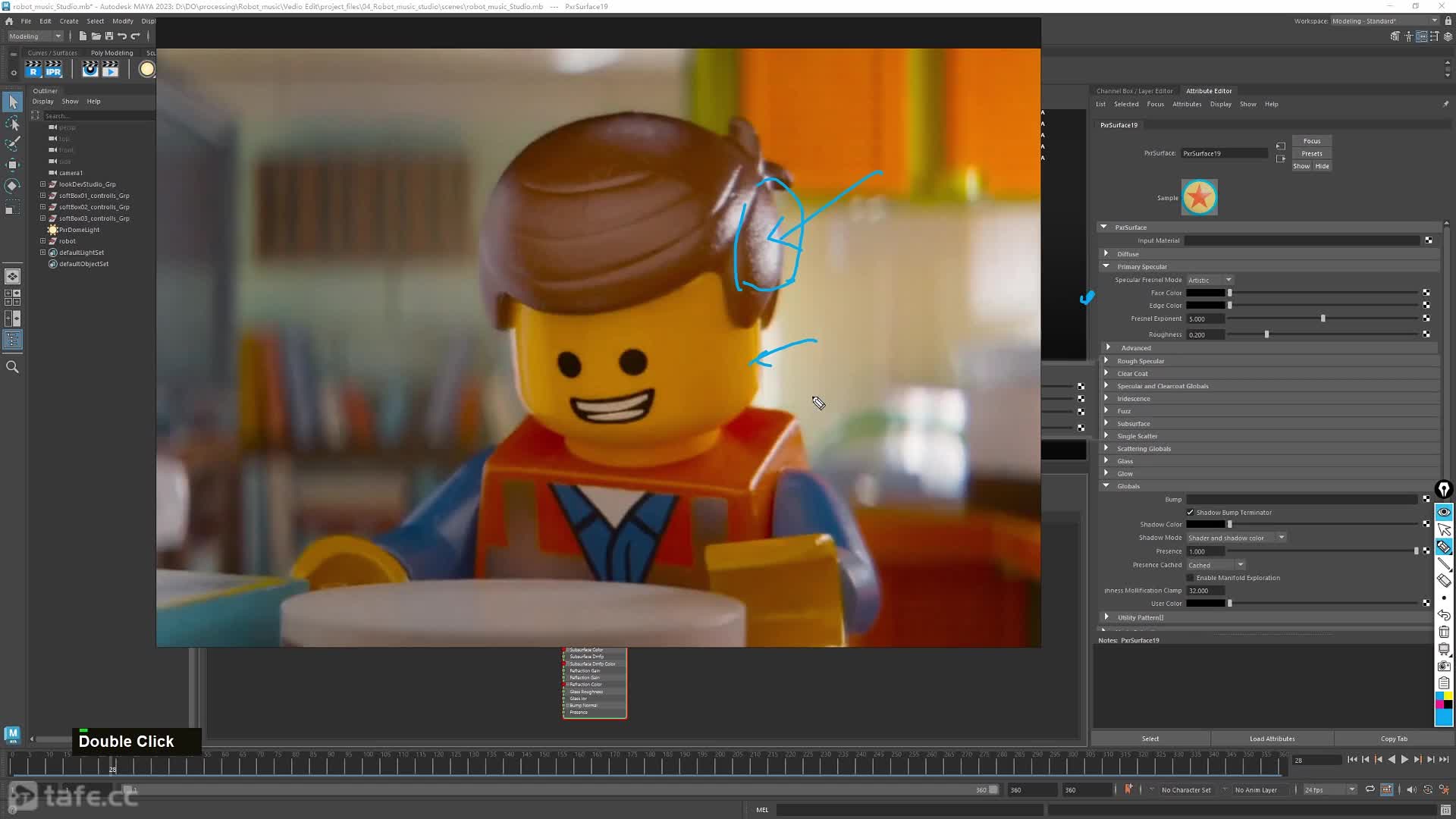Toggle Shadow Bump Terminator checkbox
This screenshot has width=1456, height=819.
[x=1191, y=513]
